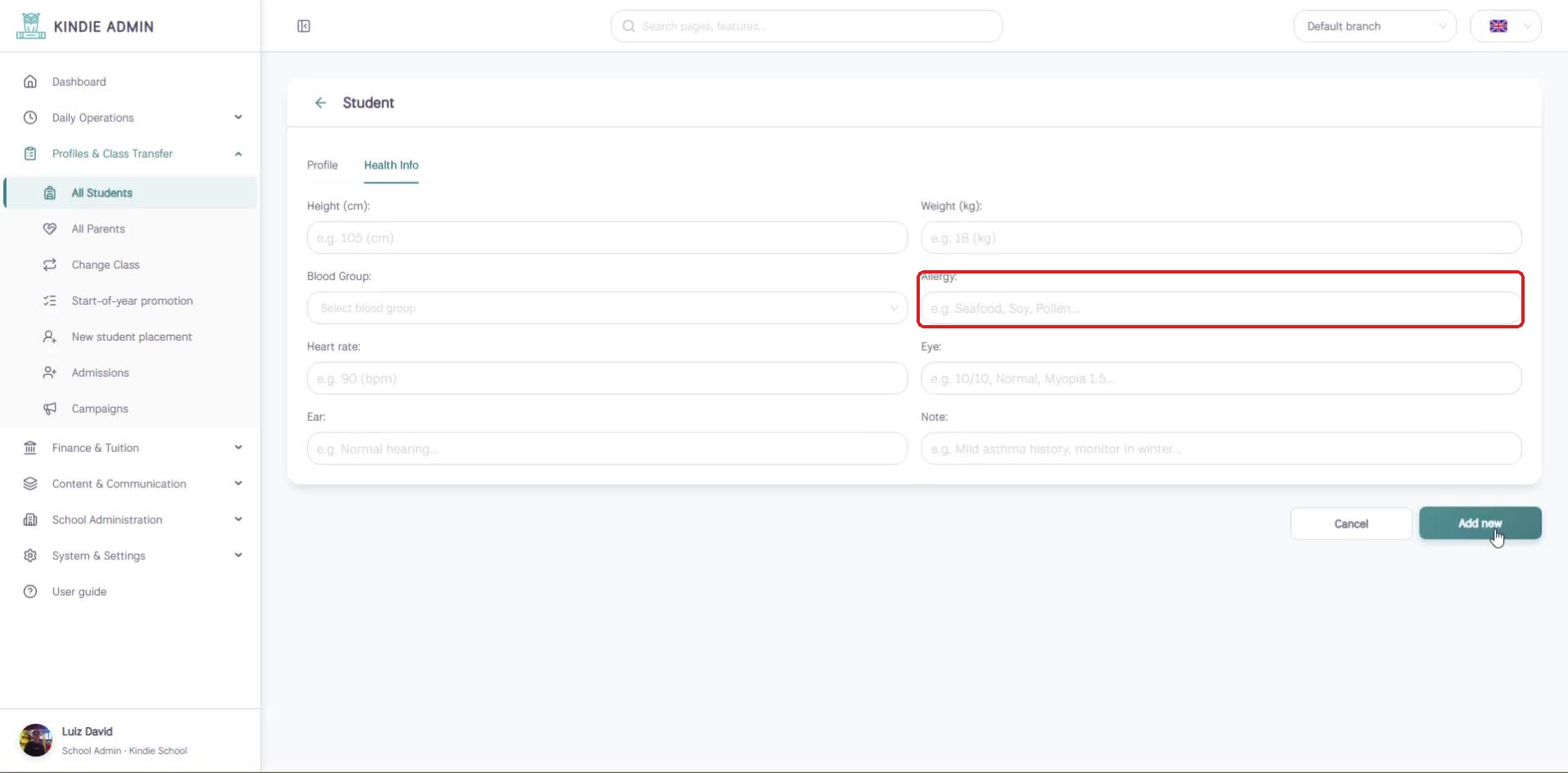The image size is (1568, 773).
Task: Click the All Parents heart icon
Action: [50, 229]
